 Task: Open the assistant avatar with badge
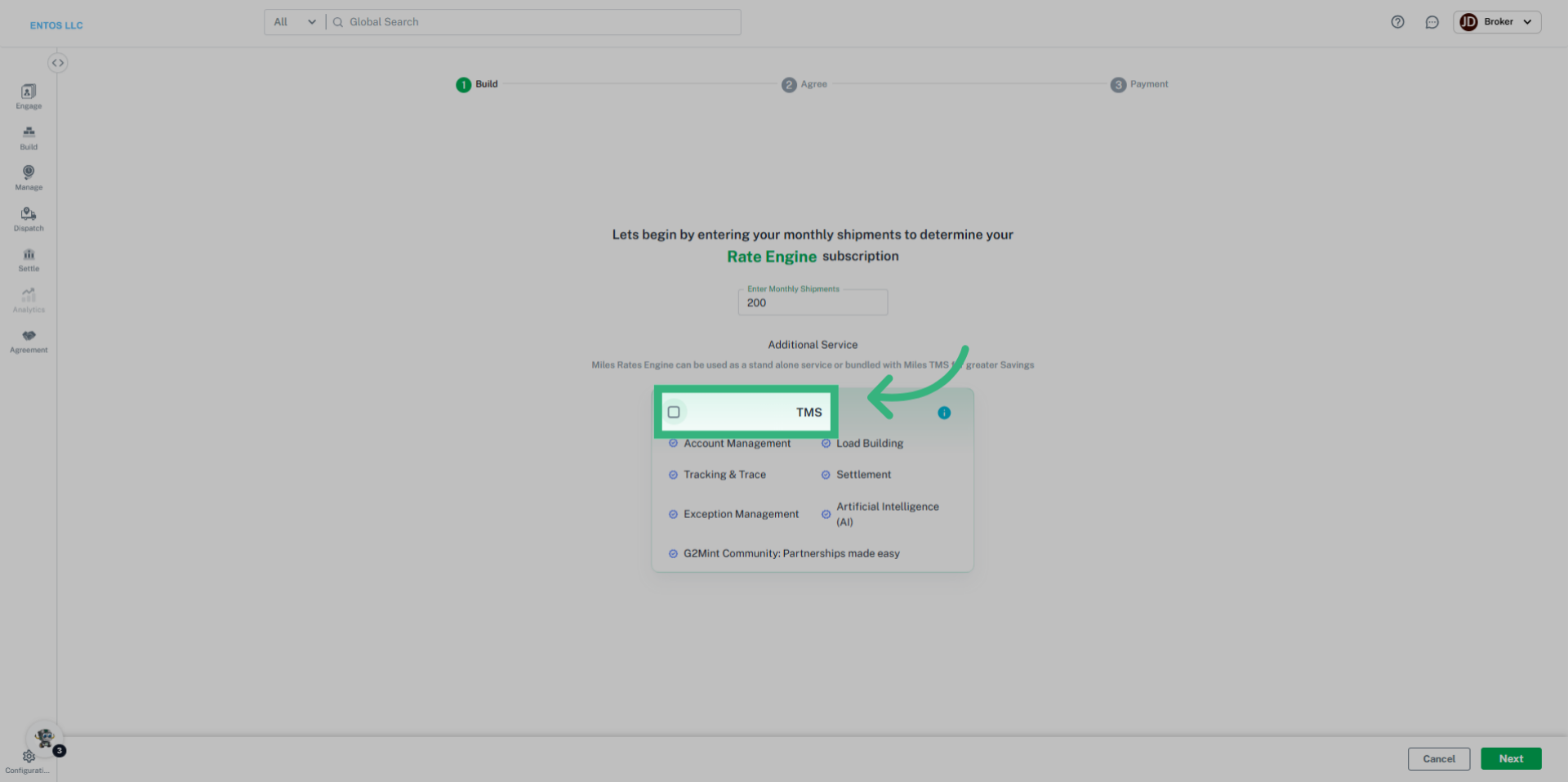pos(45,739)
